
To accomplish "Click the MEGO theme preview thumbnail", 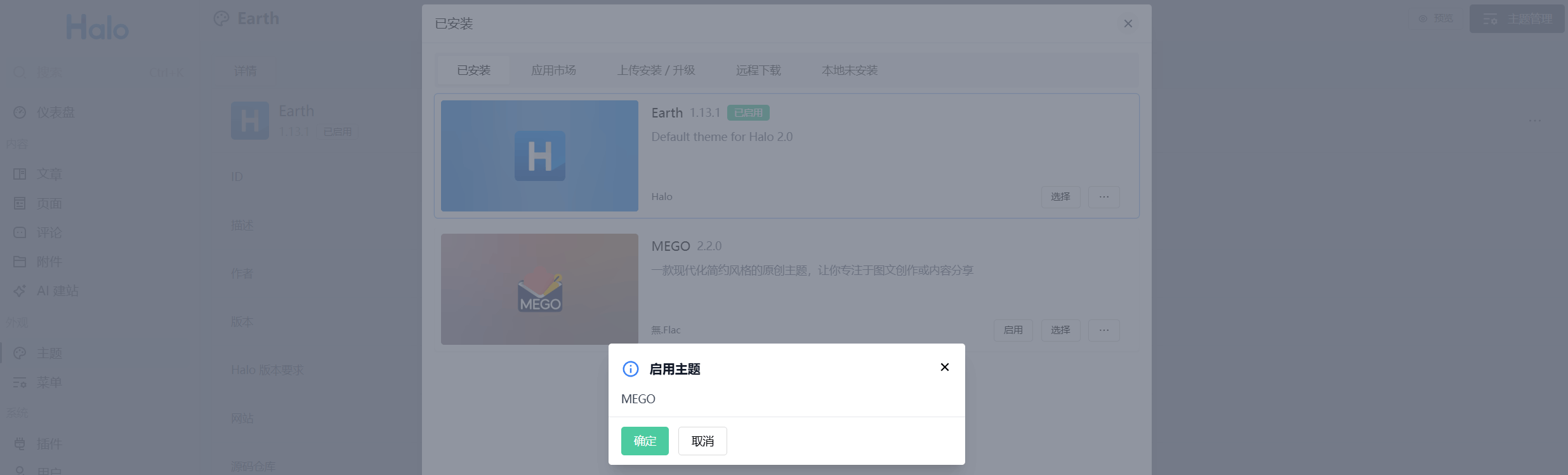I will coord(539,289).
